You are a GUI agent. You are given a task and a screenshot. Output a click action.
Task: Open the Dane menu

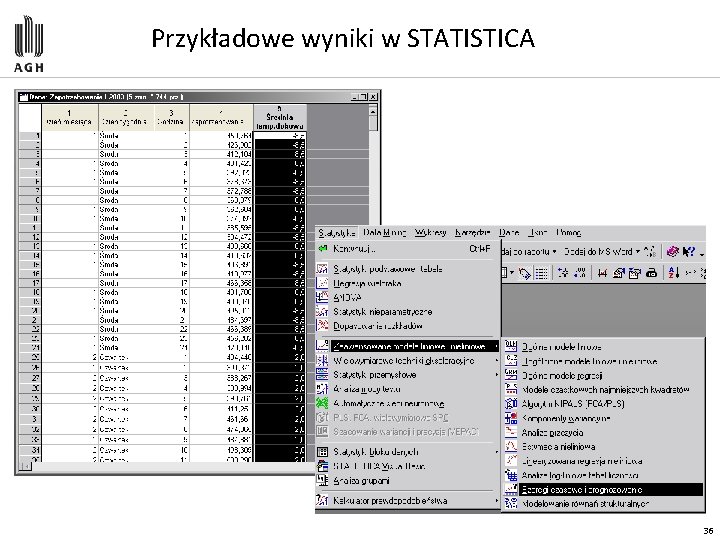click(509, 233)
